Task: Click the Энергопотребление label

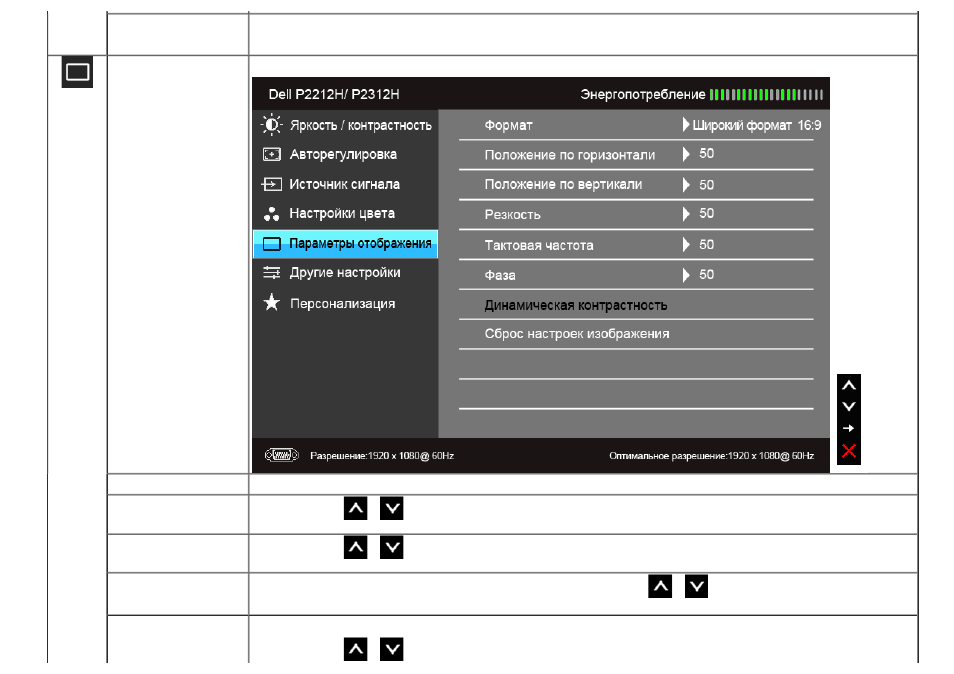Action: click(642, 94)
